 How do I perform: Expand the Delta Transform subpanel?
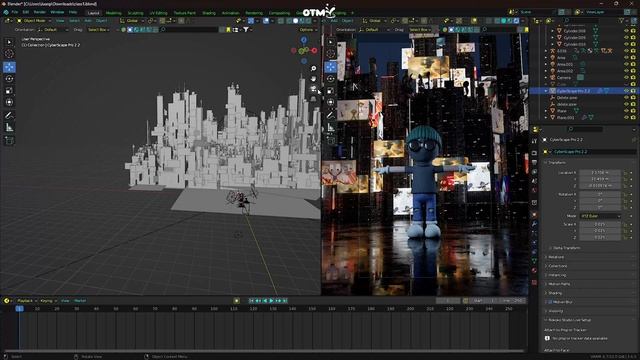coord(565,248)
